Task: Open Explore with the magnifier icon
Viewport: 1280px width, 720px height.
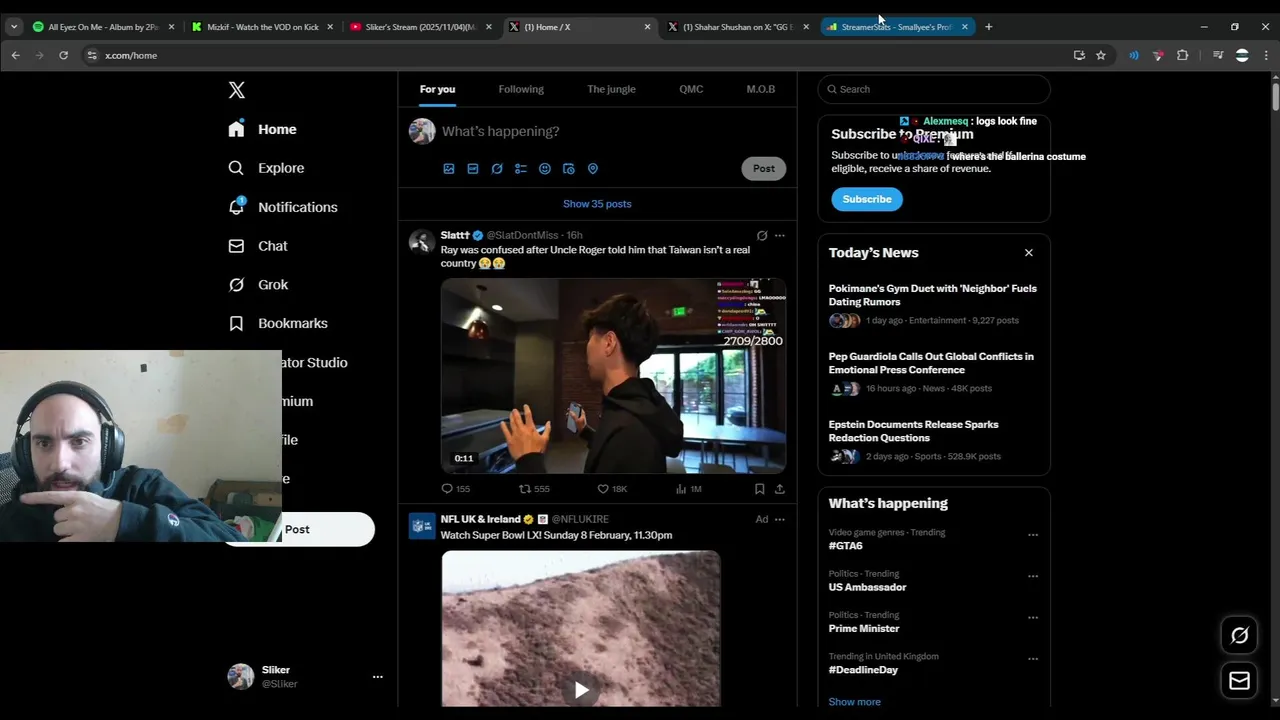Action: click(x=236, y=168)
